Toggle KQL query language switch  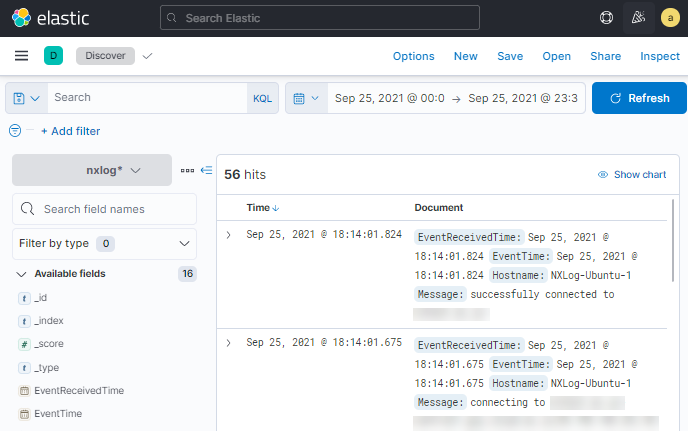(262, 98)
